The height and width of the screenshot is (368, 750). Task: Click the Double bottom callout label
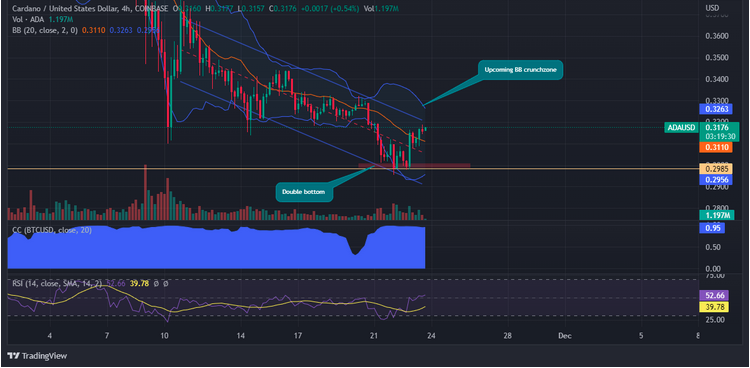pyautogui.click(x=303, y=192)
